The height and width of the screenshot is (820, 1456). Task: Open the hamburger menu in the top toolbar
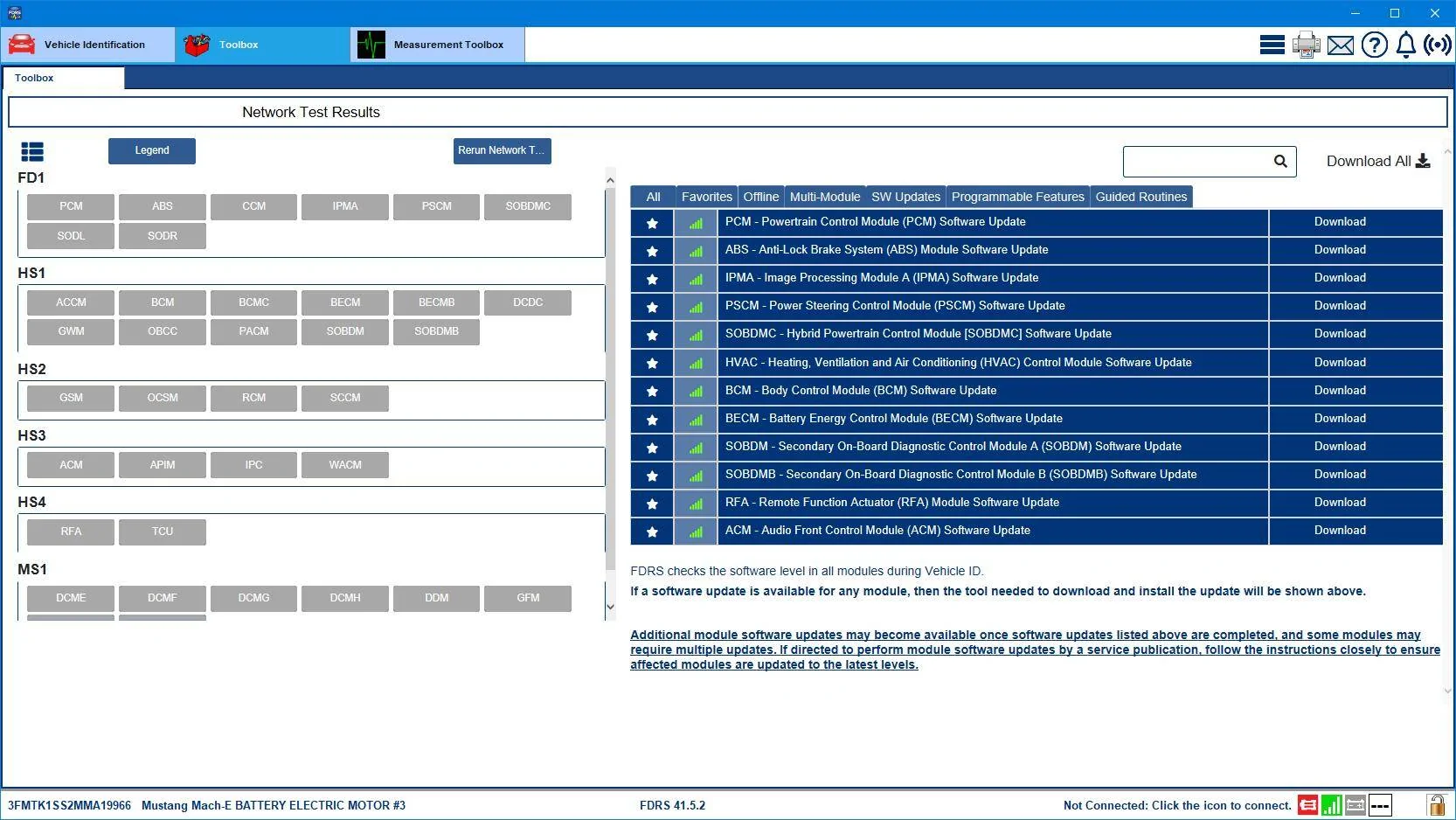(1272, 45)
